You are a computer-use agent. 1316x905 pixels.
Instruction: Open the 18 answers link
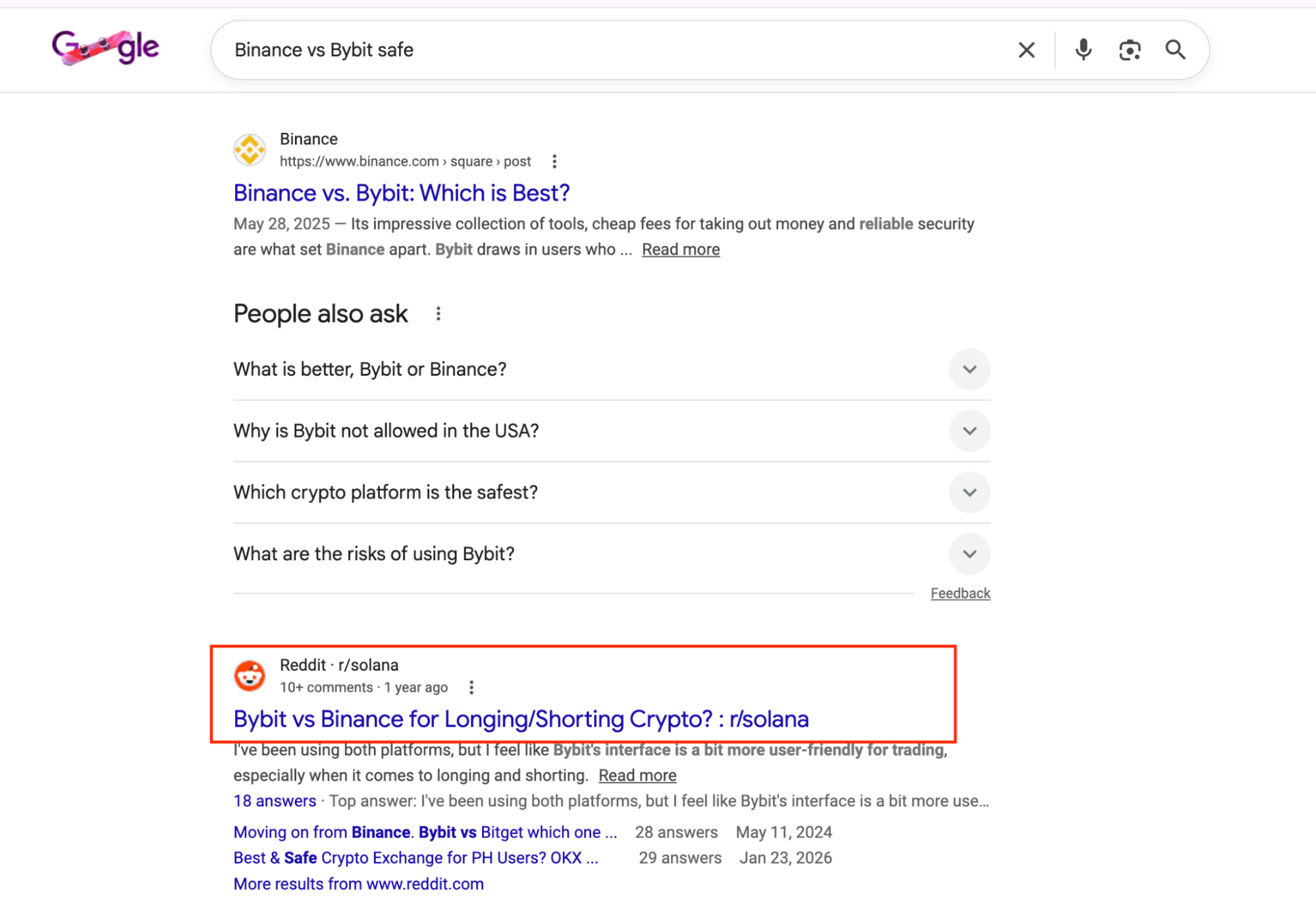click(275, 801)
